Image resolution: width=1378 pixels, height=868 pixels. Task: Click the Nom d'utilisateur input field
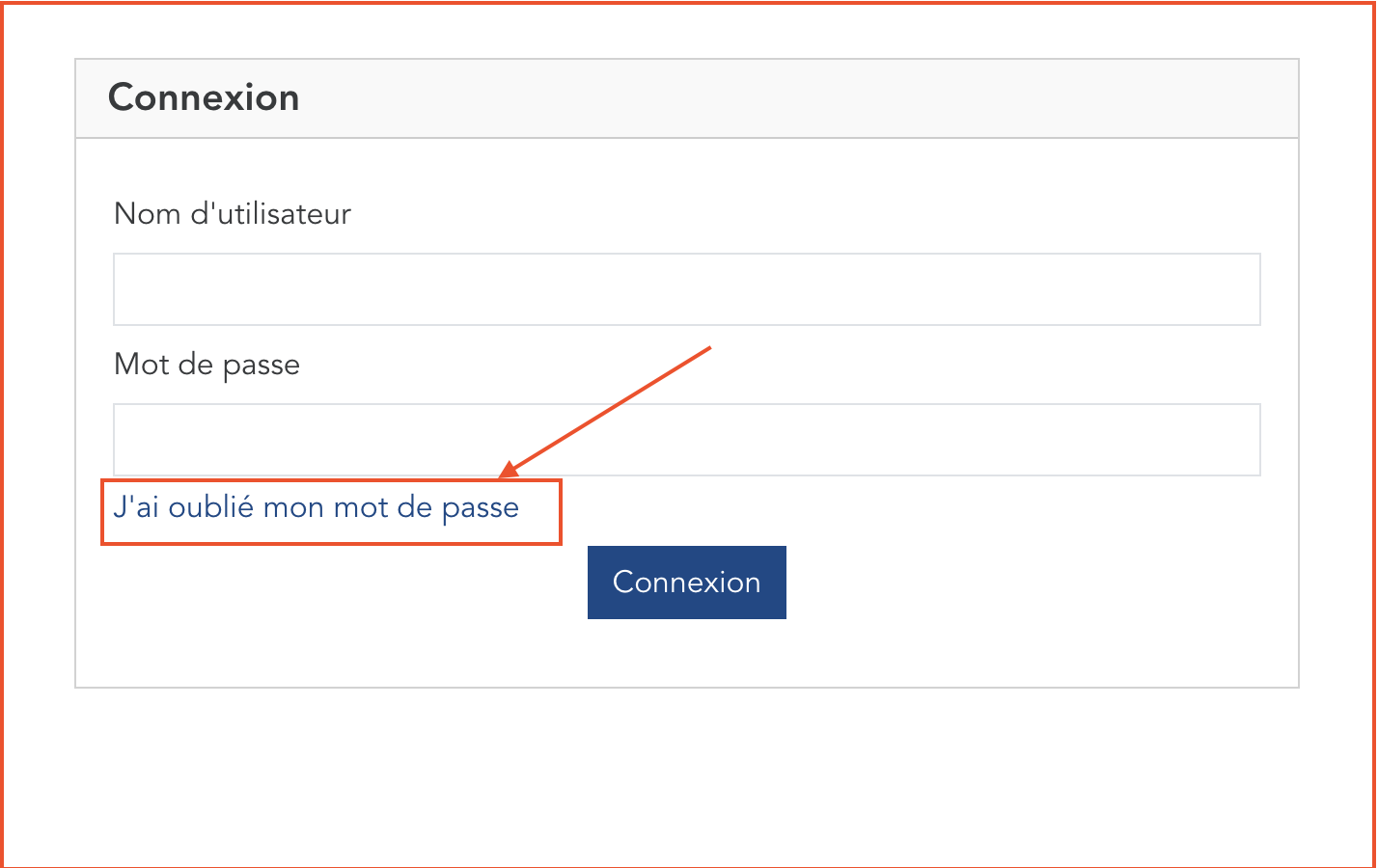686,289
